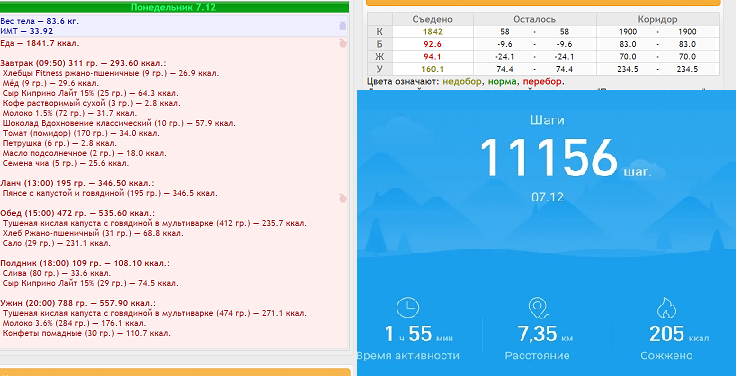Screen dimensions: 736x376
Task: Click the row label Ж in the nutrition table
Action: coord(379,57)
